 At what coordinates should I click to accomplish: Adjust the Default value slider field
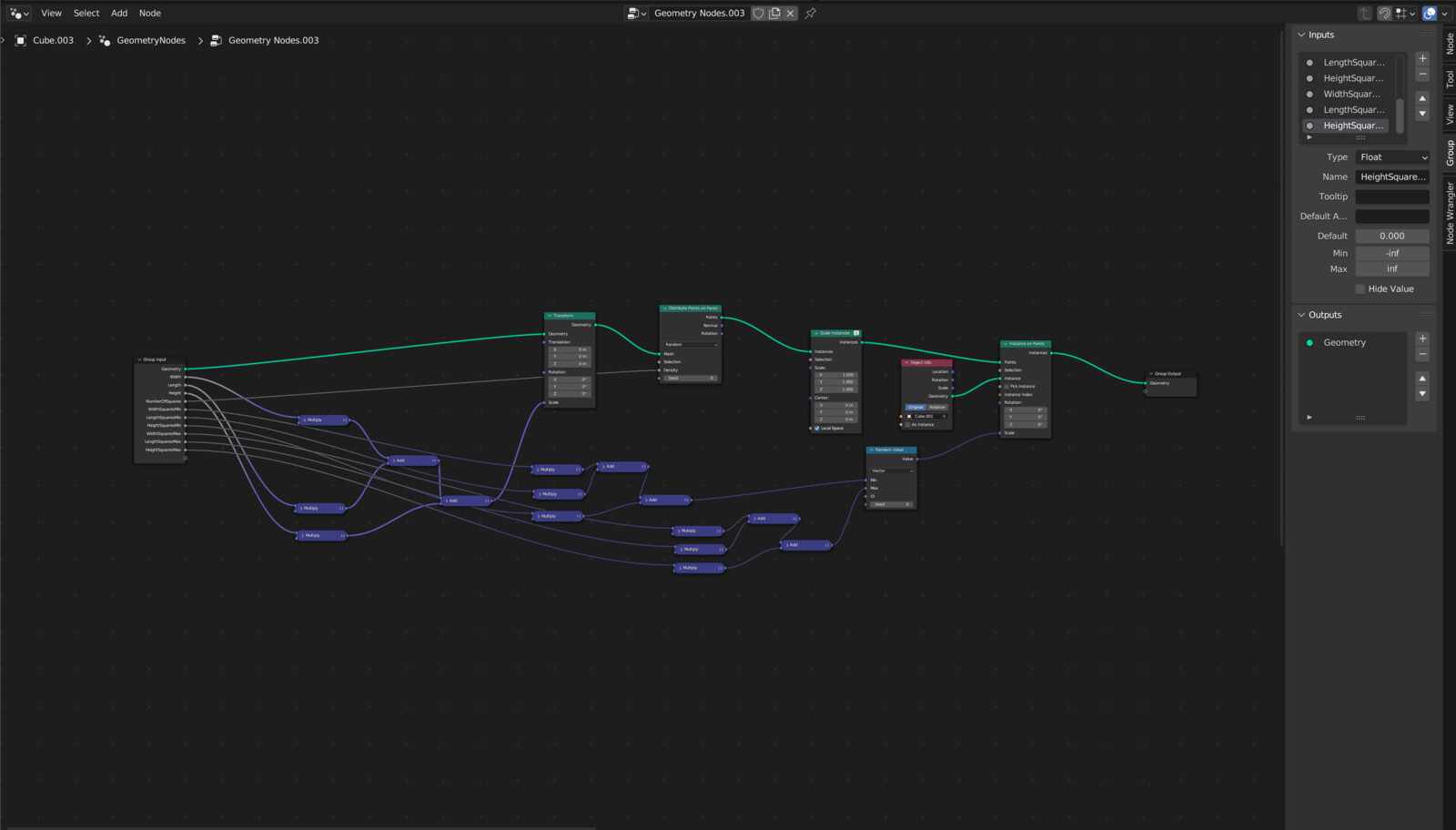[1392, 236]
